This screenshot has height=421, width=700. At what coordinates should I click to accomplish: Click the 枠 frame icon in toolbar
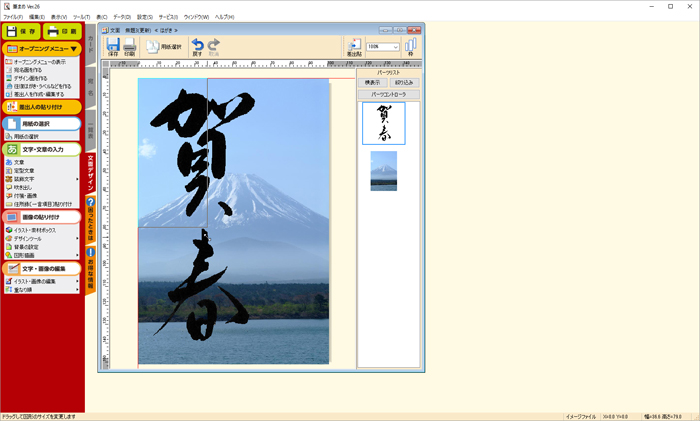(x=410, y=47)
